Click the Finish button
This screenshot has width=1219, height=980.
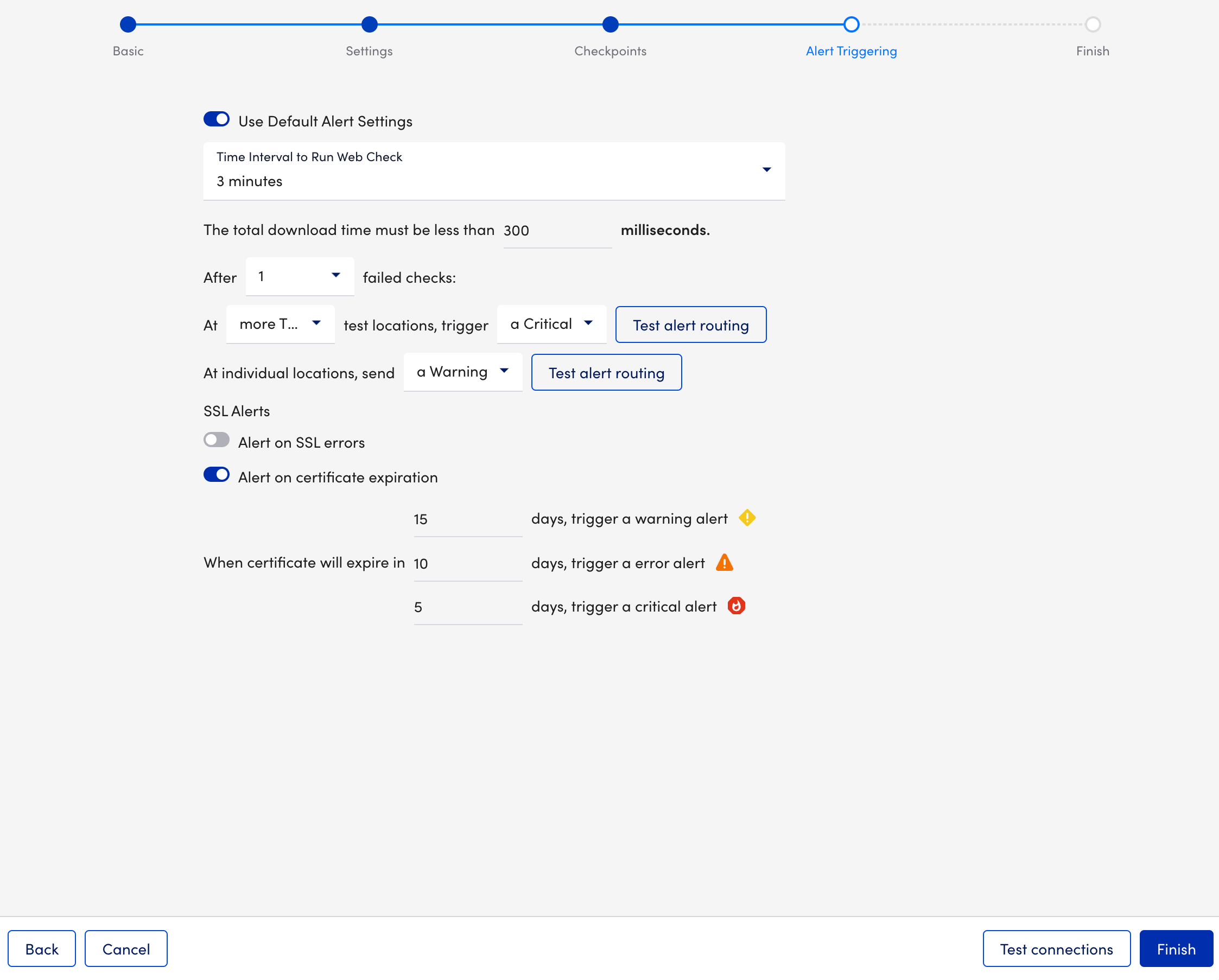(1176, 949)
